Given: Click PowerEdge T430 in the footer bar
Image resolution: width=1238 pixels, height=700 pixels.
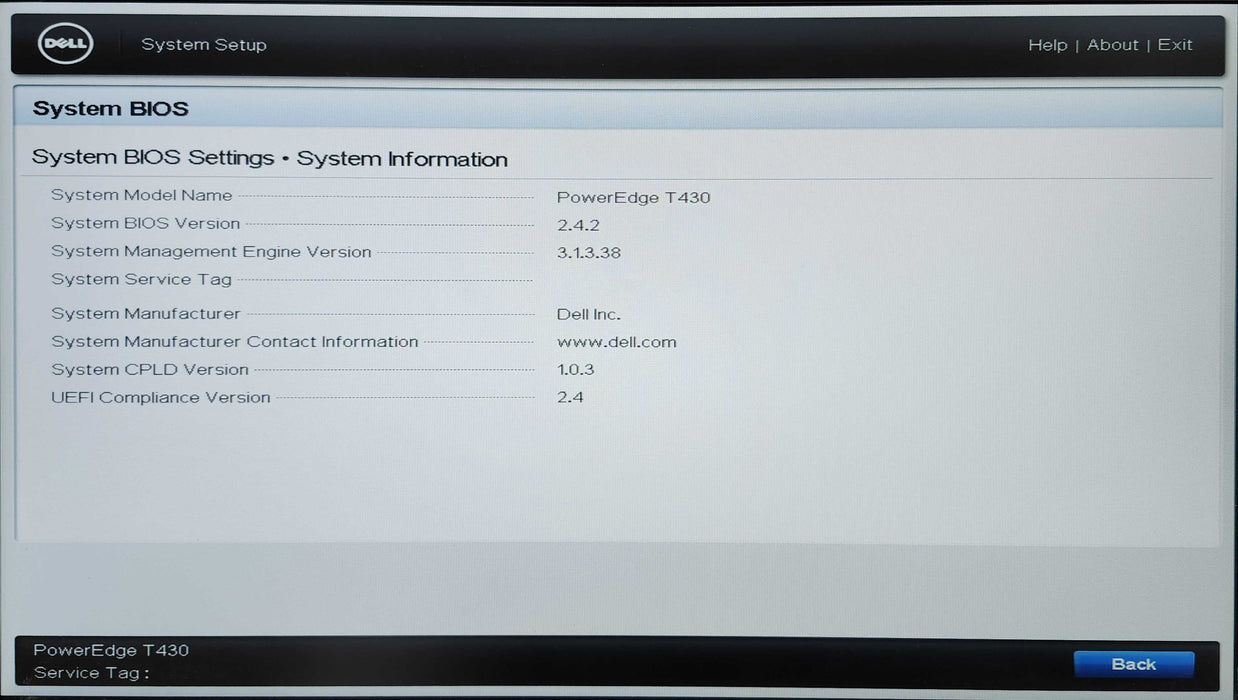Looking at the screenshot, I should [111, 650].
